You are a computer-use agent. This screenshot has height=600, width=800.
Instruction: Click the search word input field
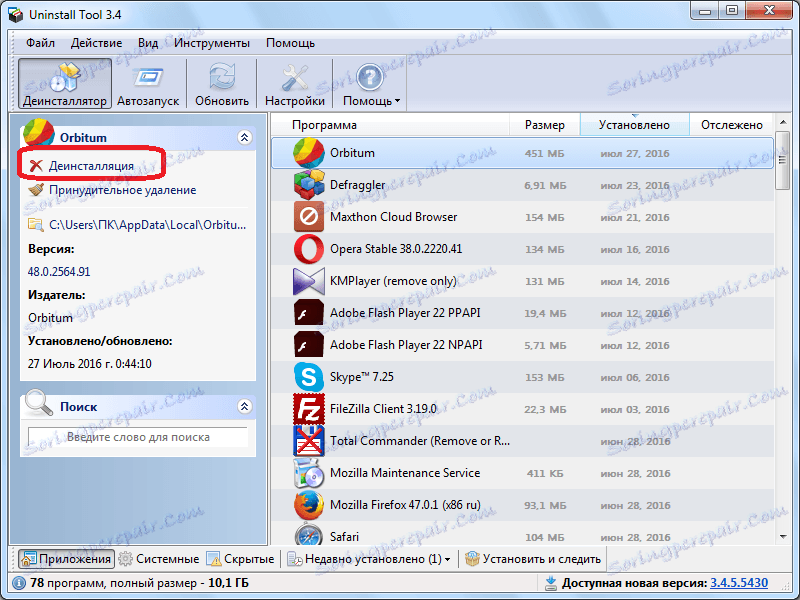coord(138,437)
